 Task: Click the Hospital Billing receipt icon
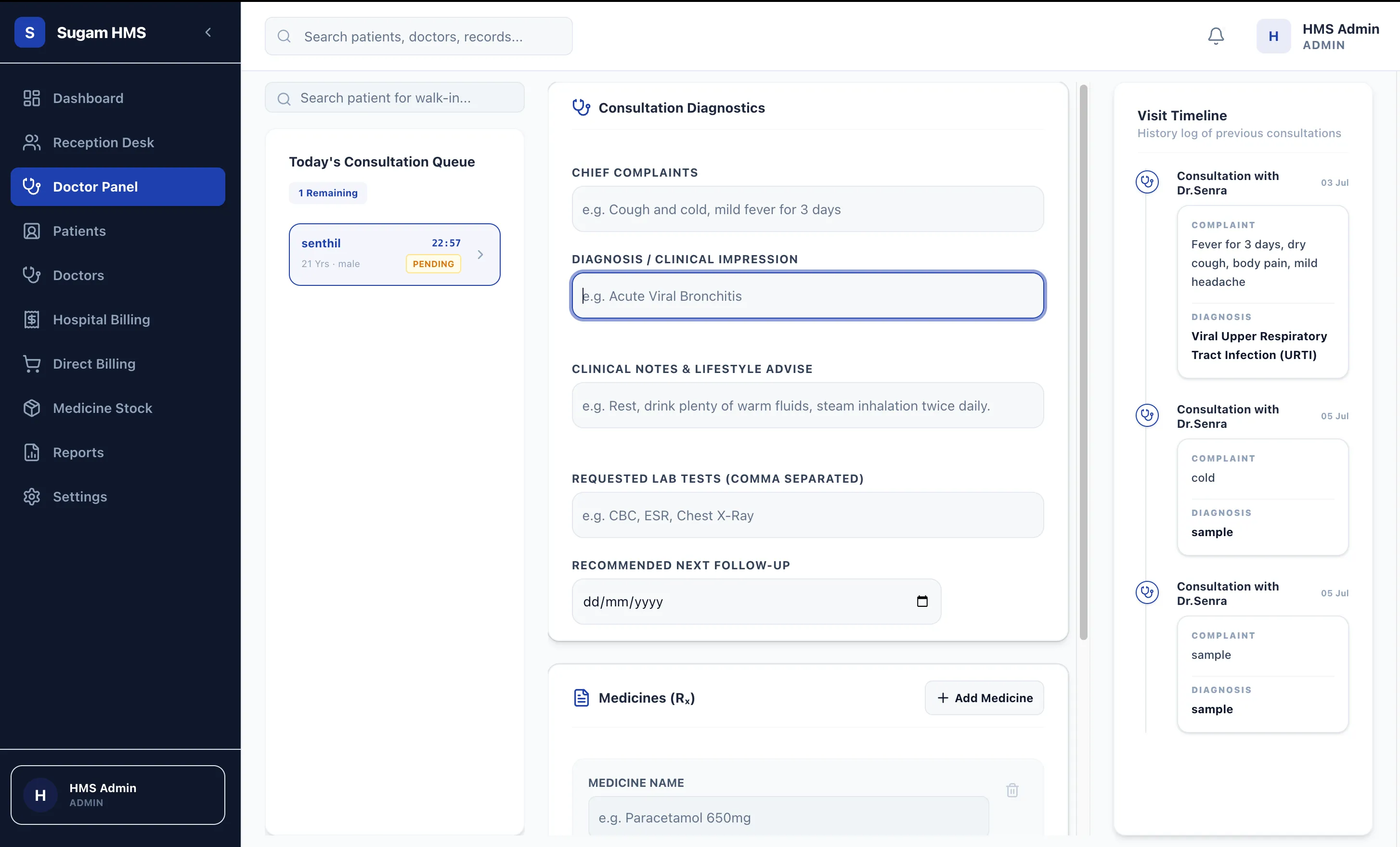(x=32, y=320)
